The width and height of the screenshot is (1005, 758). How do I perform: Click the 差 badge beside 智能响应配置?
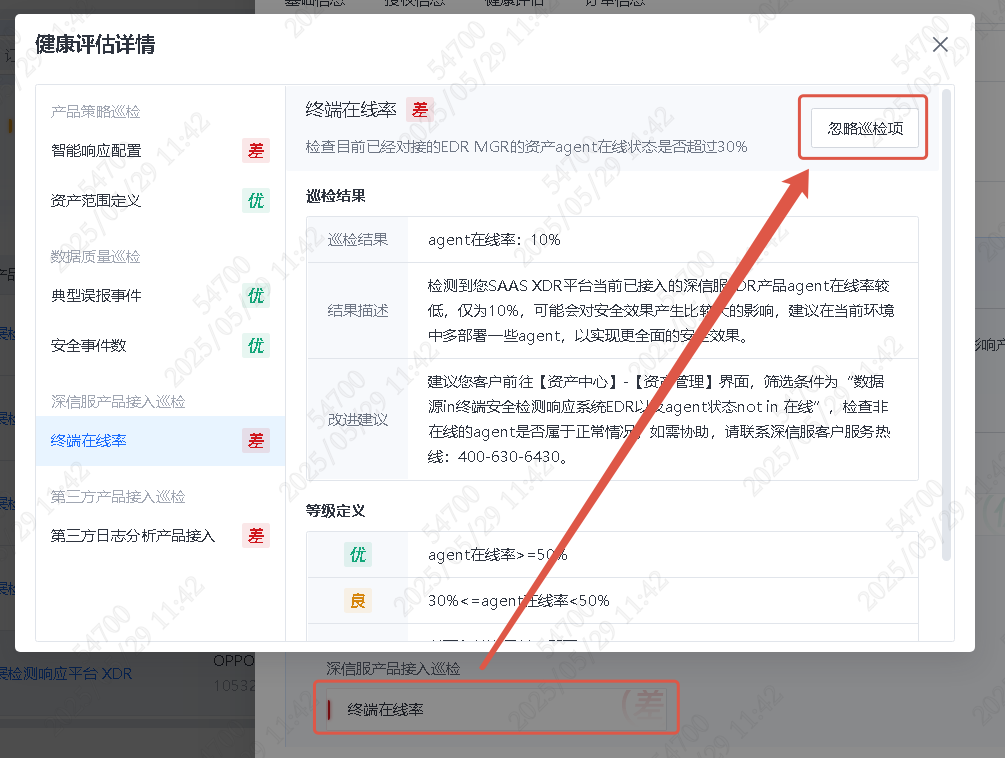click(x=256, y=151)
